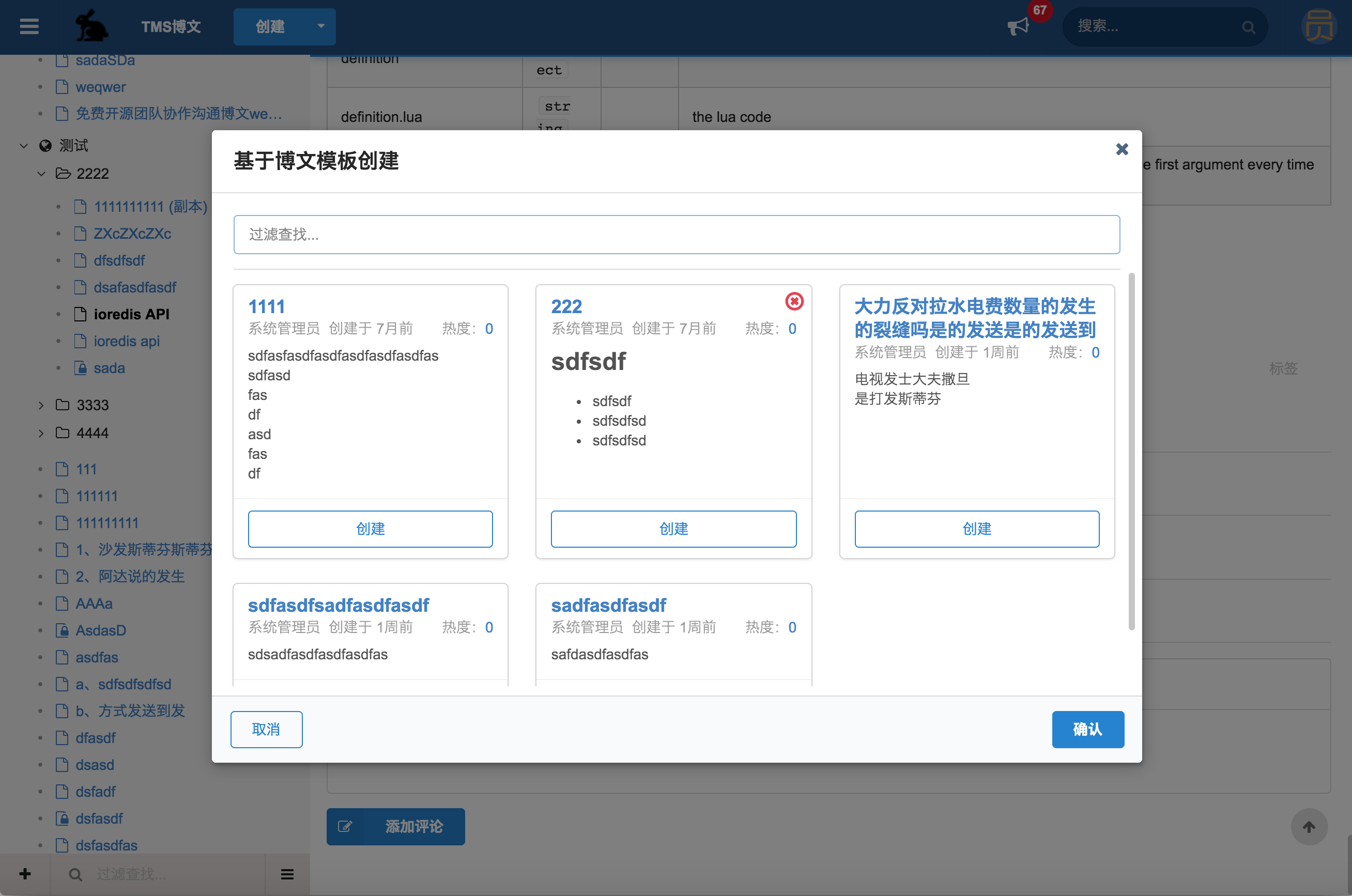Click the document icon beside ioredis API

81,314
